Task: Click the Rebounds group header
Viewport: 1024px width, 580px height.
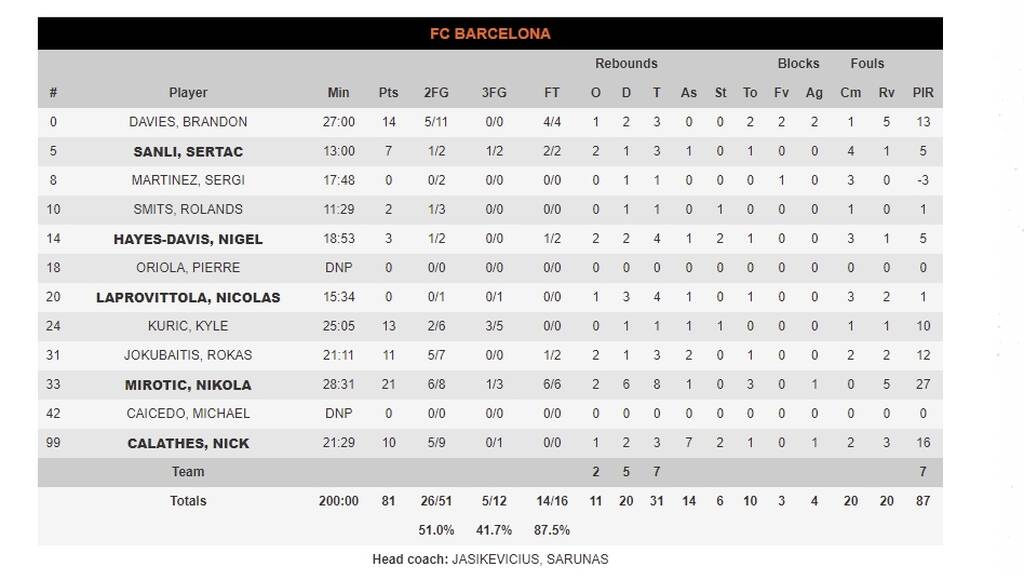Action: click(626, 64)
